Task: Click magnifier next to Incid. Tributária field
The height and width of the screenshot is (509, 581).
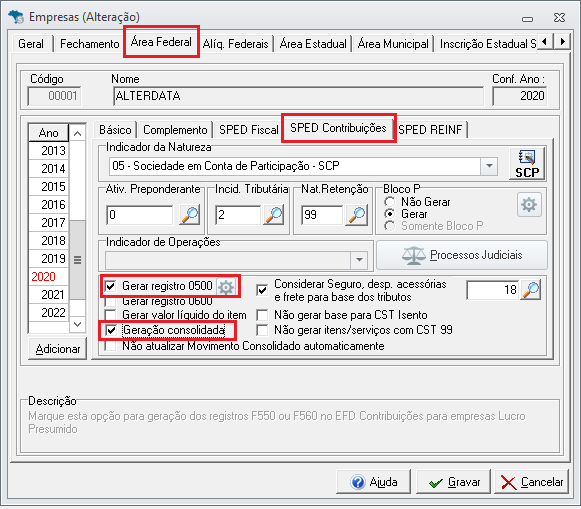Action: [274, 214]
